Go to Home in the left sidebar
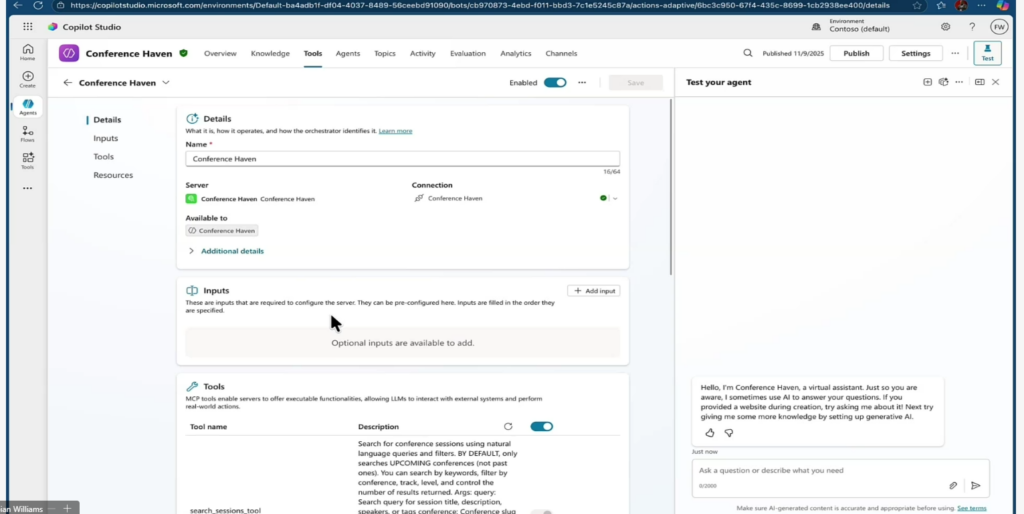Screen dimensions: 1024x514 tap(27, 52)
